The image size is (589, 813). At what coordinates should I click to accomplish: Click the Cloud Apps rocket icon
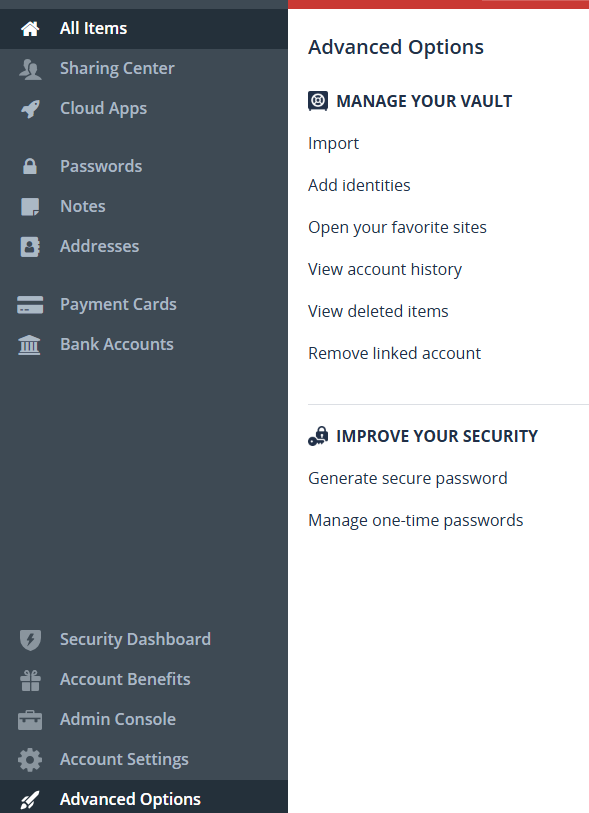pyautogui.click(x=30, y=109)
